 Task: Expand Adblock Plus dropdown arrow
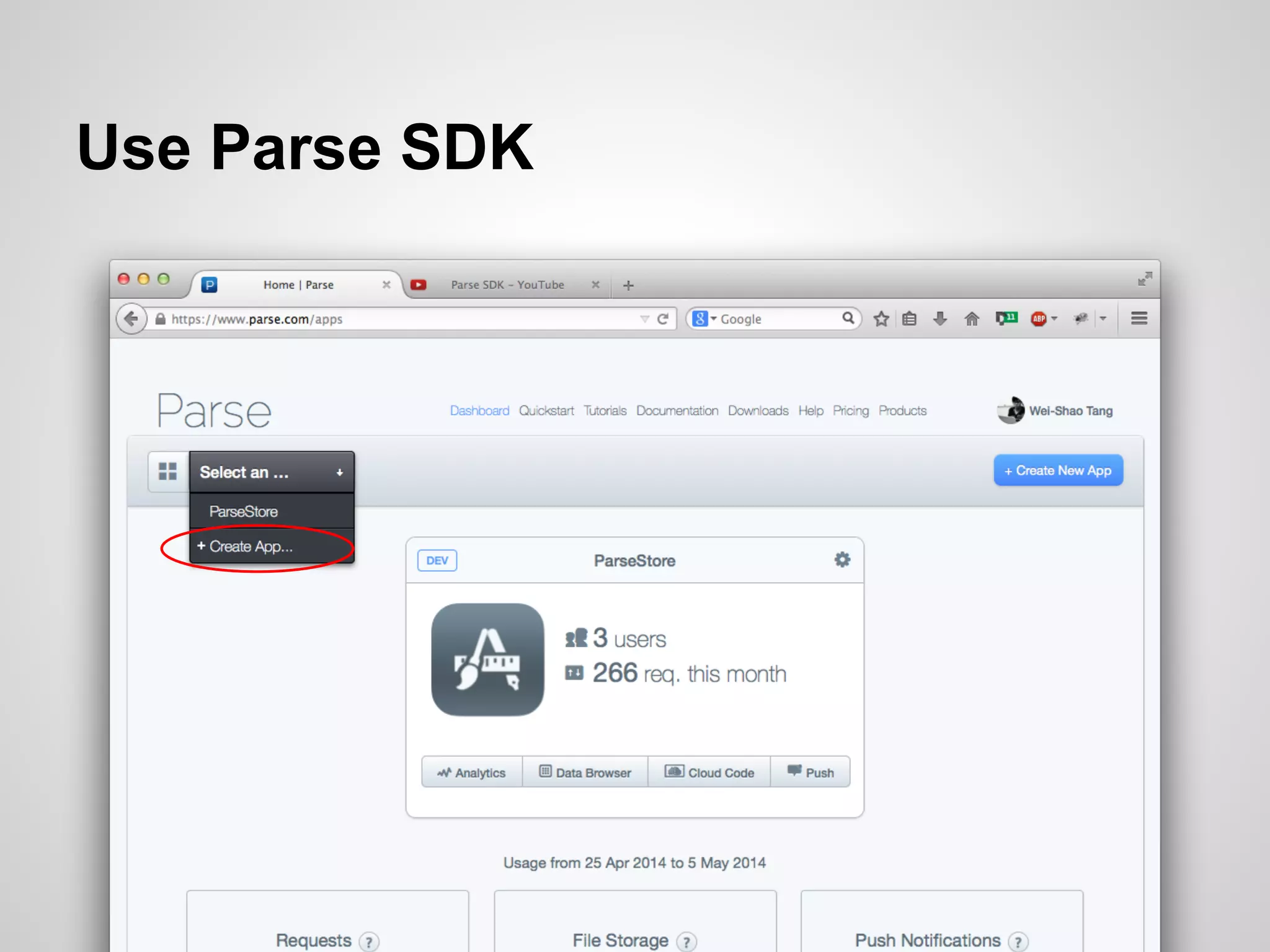(x=1054, y=319)
